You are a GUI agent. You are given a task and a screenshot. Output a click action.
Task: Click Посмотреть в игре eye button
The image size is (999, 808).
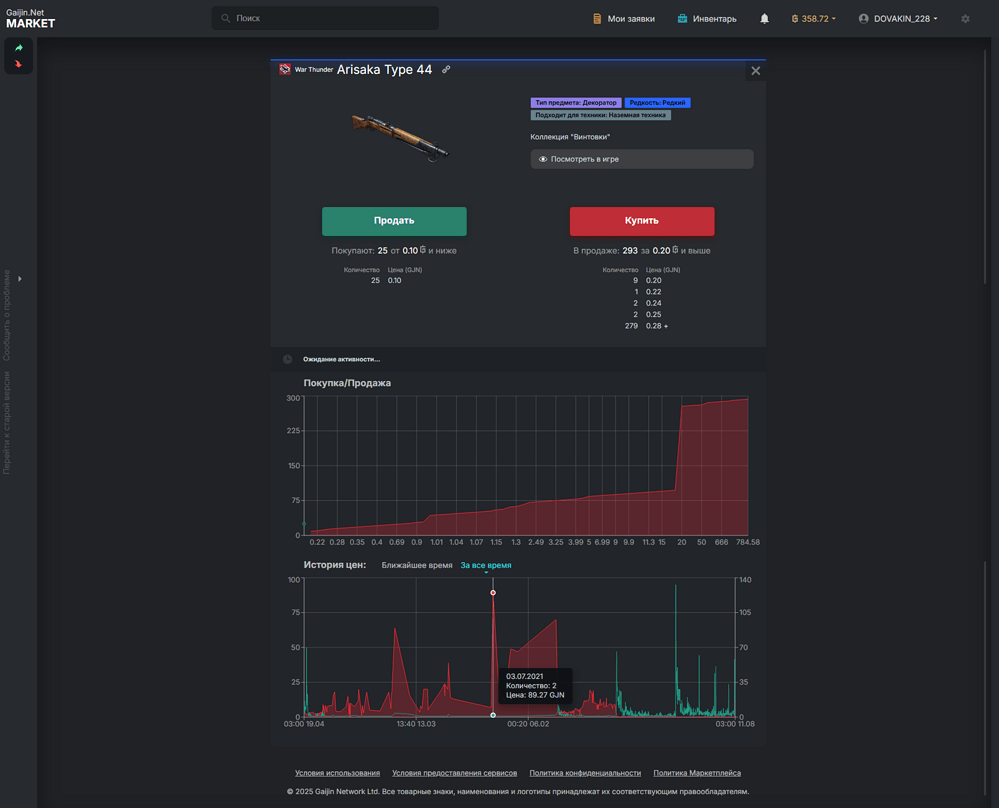point(641,159)
